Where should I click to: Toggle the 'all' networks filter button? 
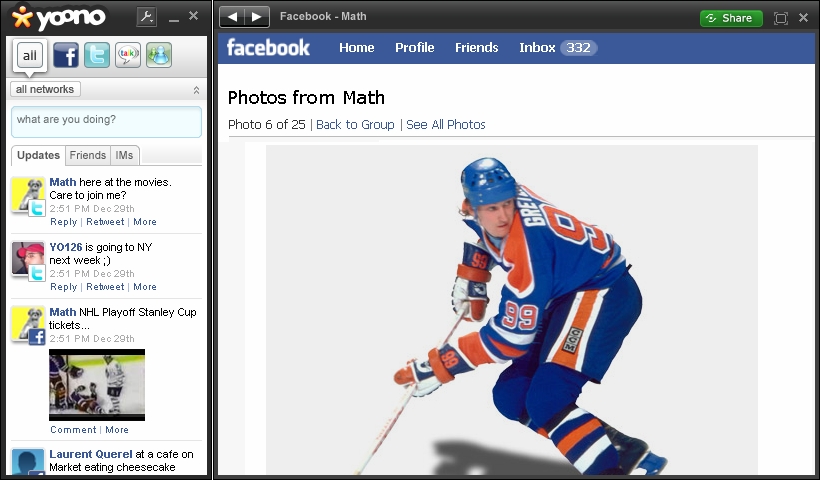pyautogui.click(x=29, y=56)
